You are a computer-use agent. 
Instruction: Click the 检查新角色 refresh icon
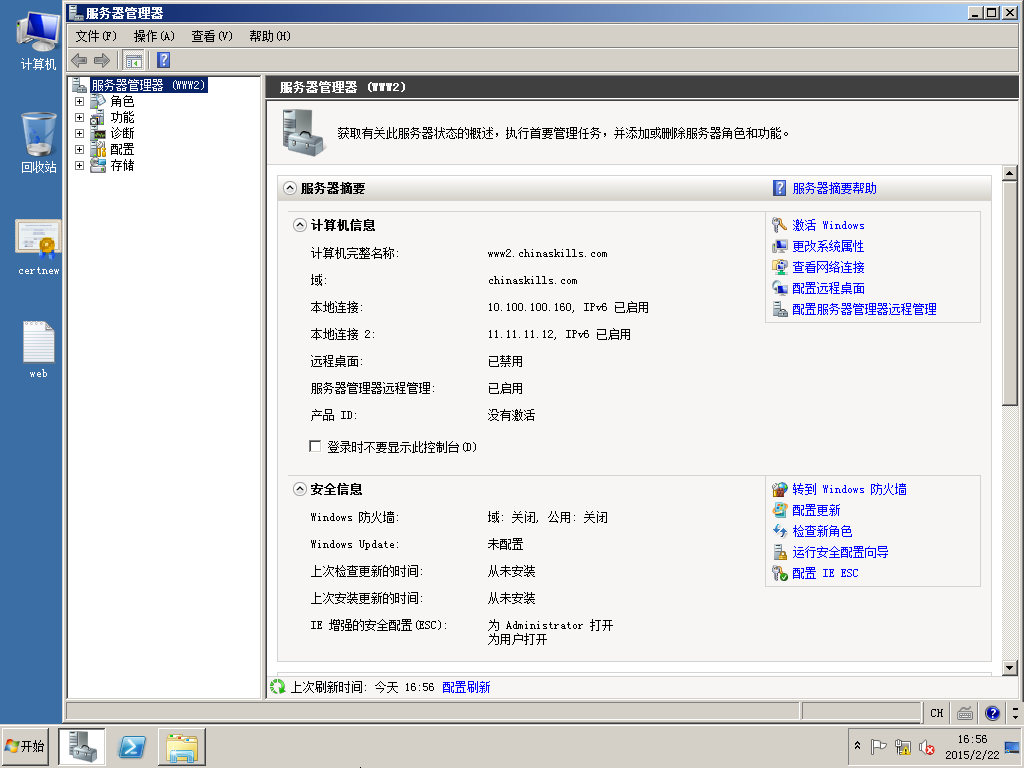click(x=779, y=531)
